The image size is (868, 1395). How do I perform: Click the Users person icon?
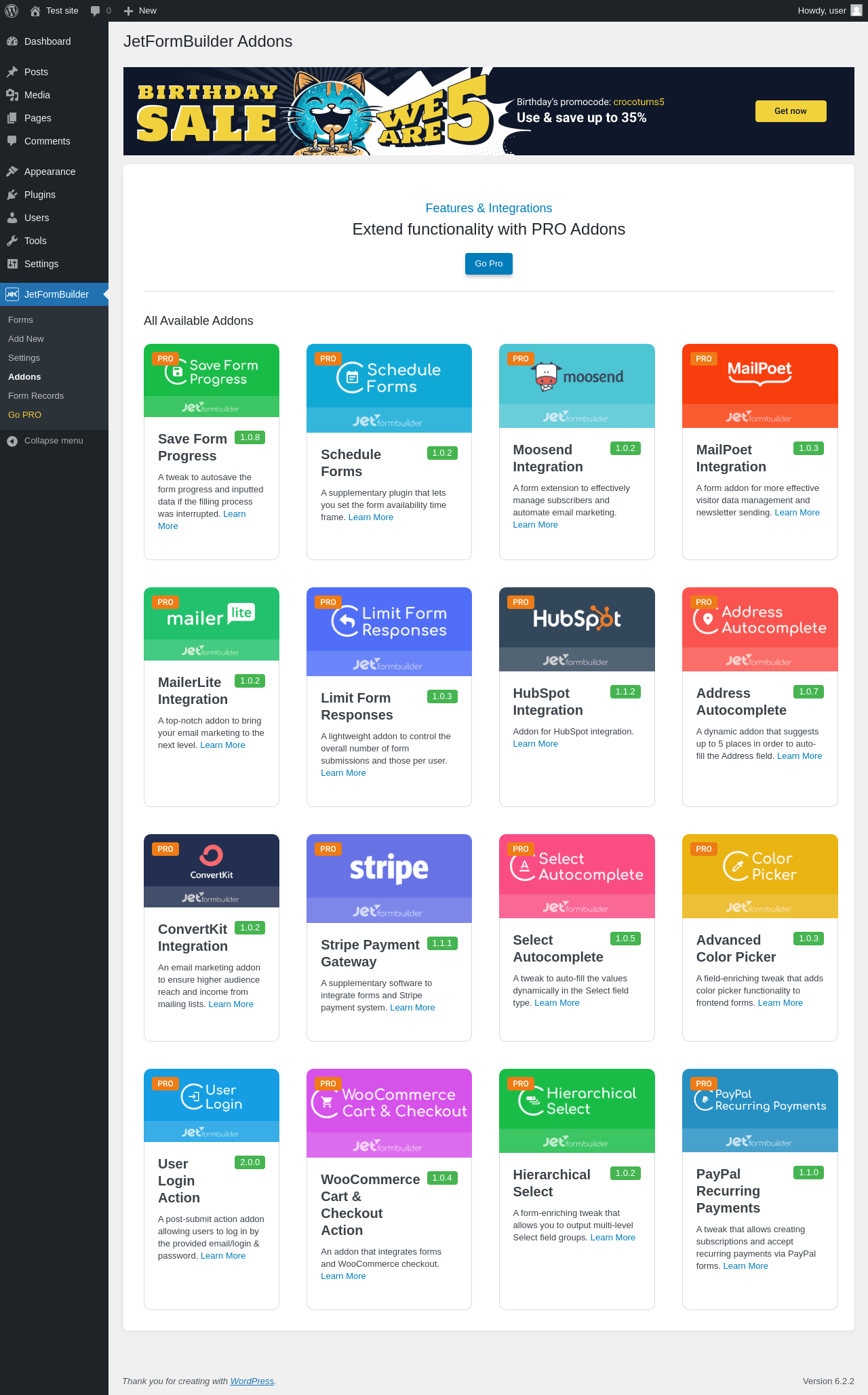(x=12, y=218)
